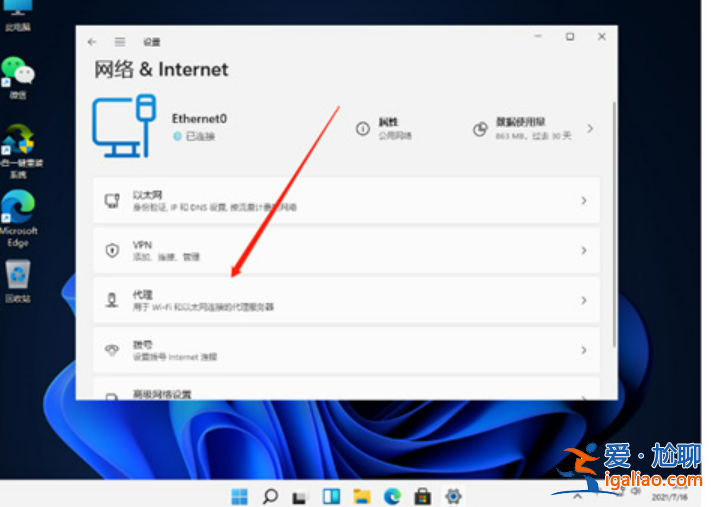Open the 代理 (Proxy) settings row

click(x=346, y=300)
